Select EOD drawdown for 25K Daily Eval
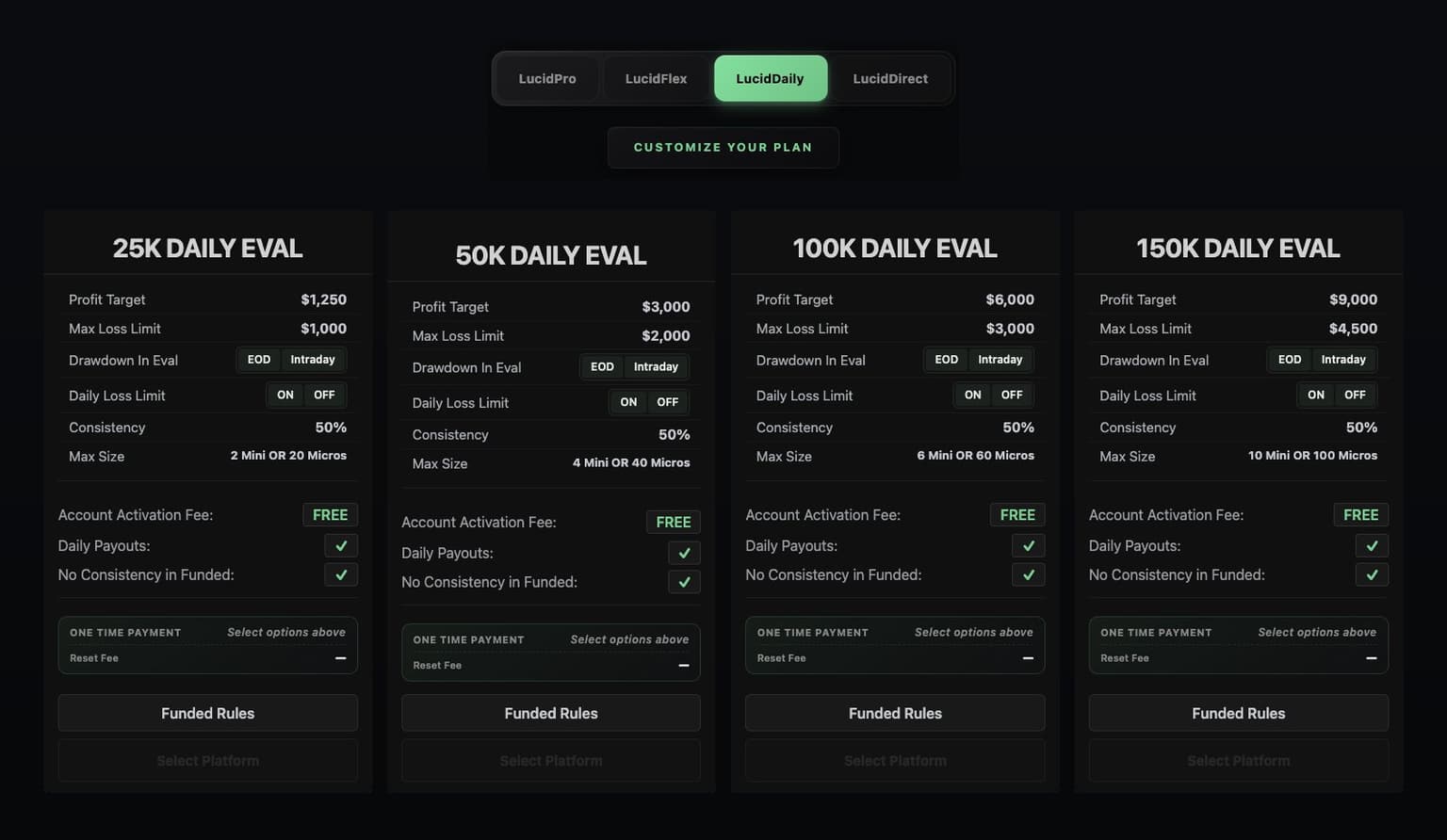1447x840 pixels. pos(259,360)
